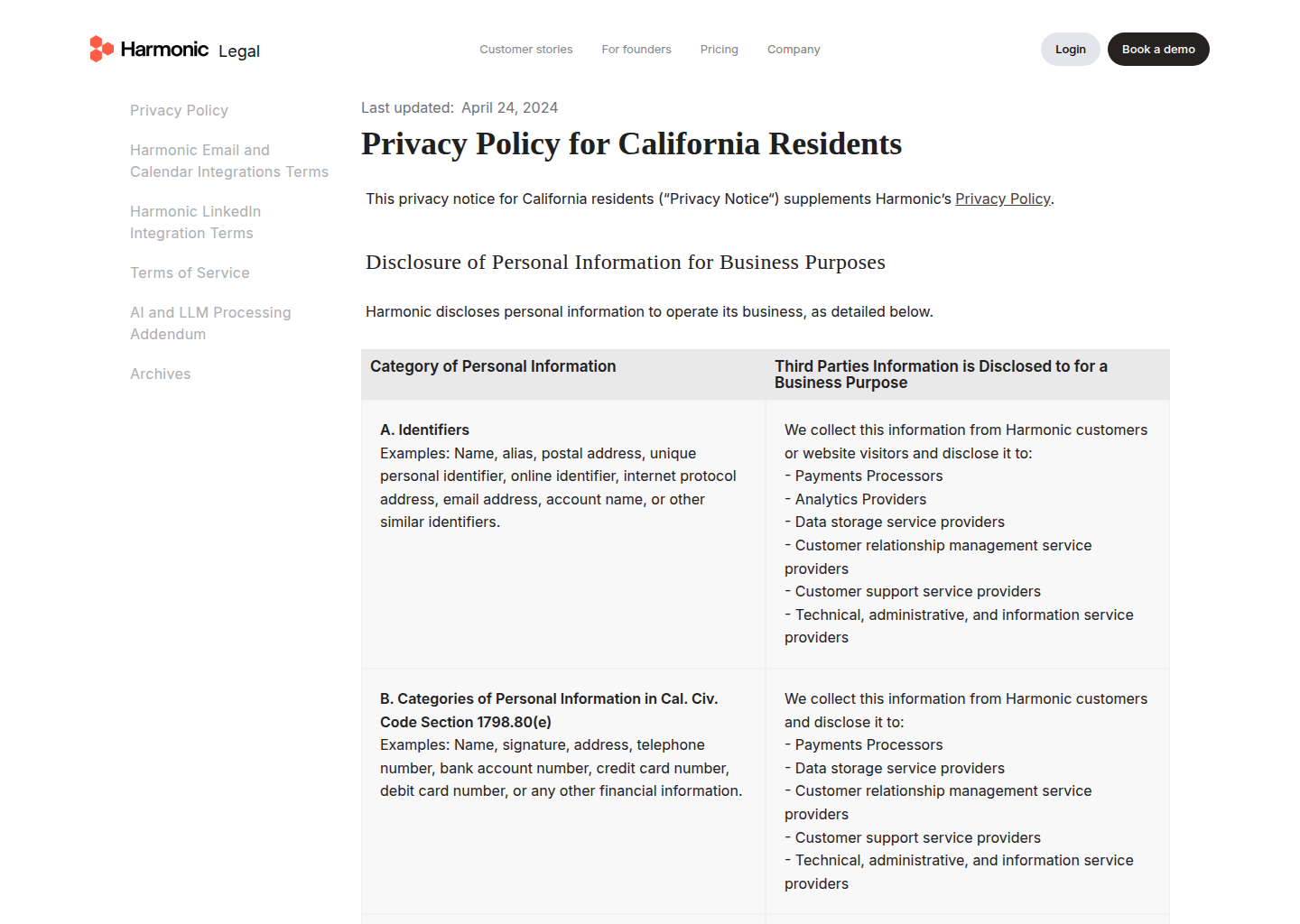Expand the Company menu
Image resolution: width=1300 pixels, height=924 pixels.
pyautogui.click(x=794, y=50)
